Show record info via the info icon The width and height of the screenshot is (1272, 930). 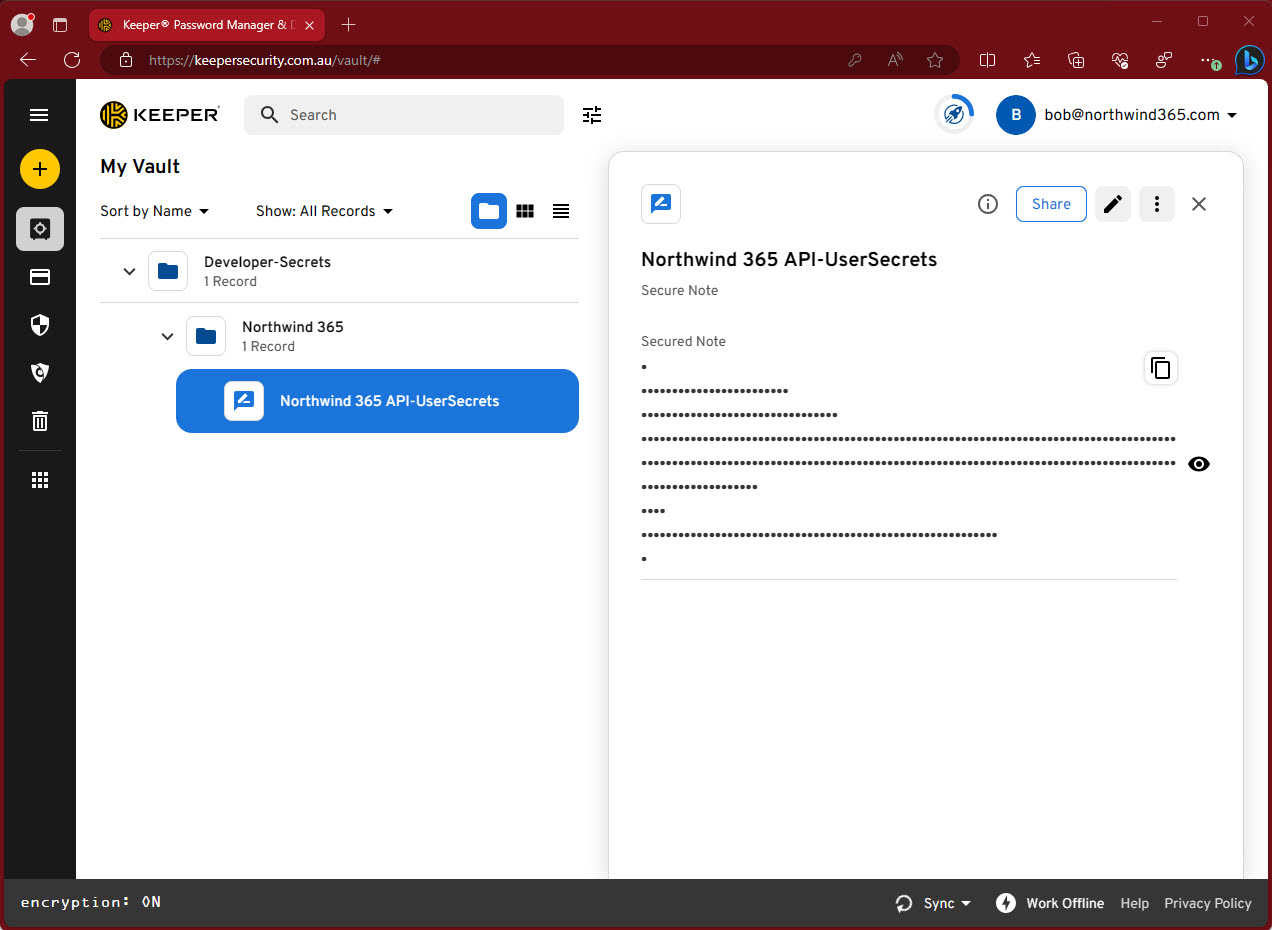987,204
